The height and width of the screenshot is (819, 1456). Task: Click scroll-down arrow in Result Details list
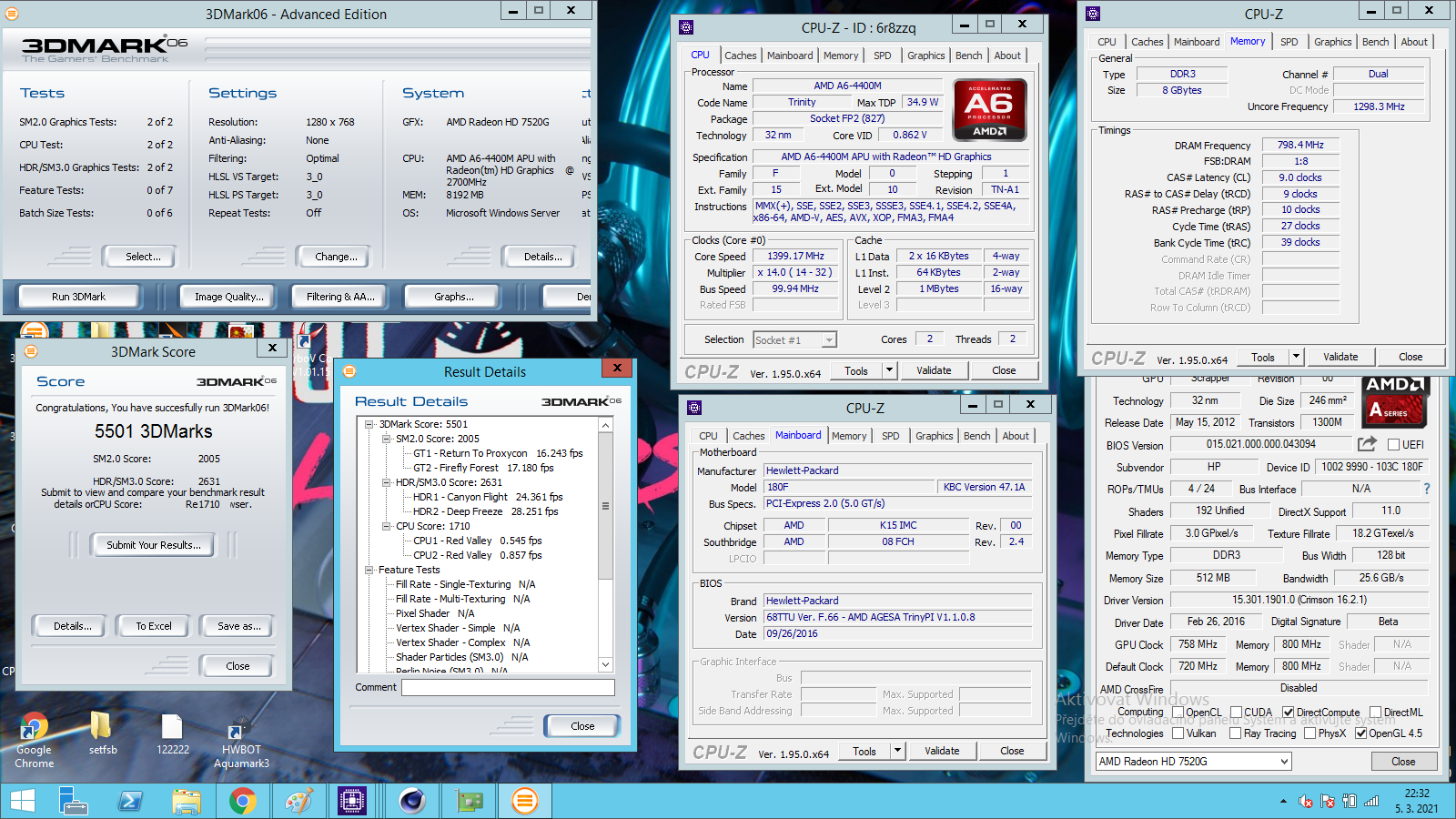(x=606, y=664)
